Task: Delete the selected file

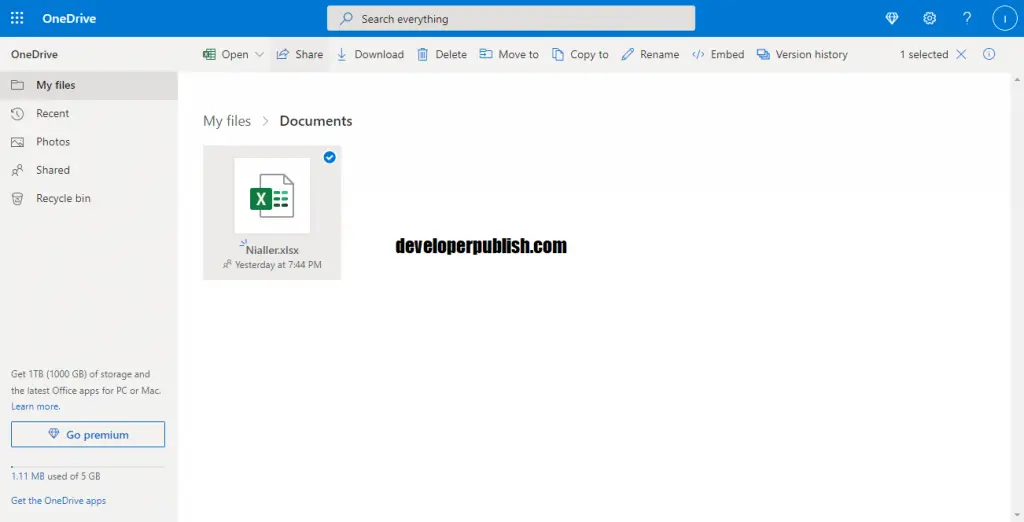Action: 442,54
